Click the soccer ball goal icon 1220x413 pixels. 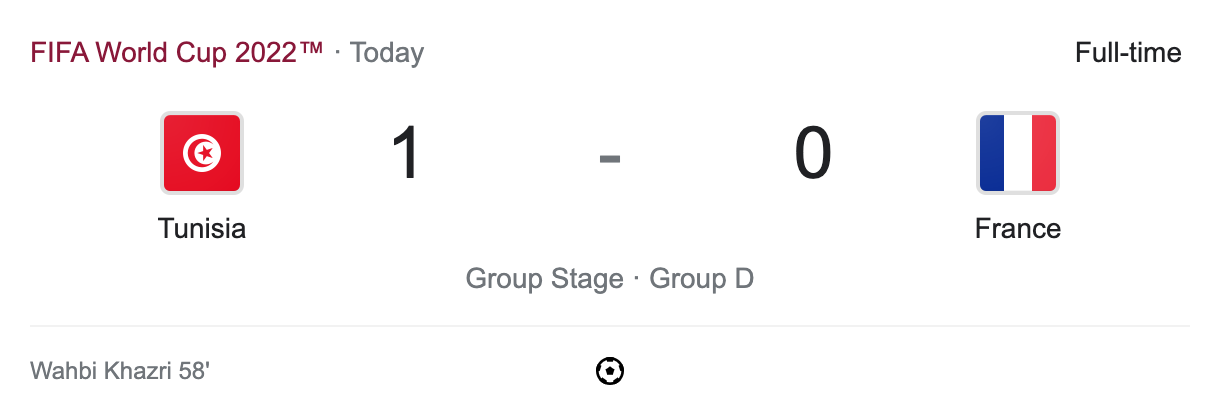click(610, 372)
